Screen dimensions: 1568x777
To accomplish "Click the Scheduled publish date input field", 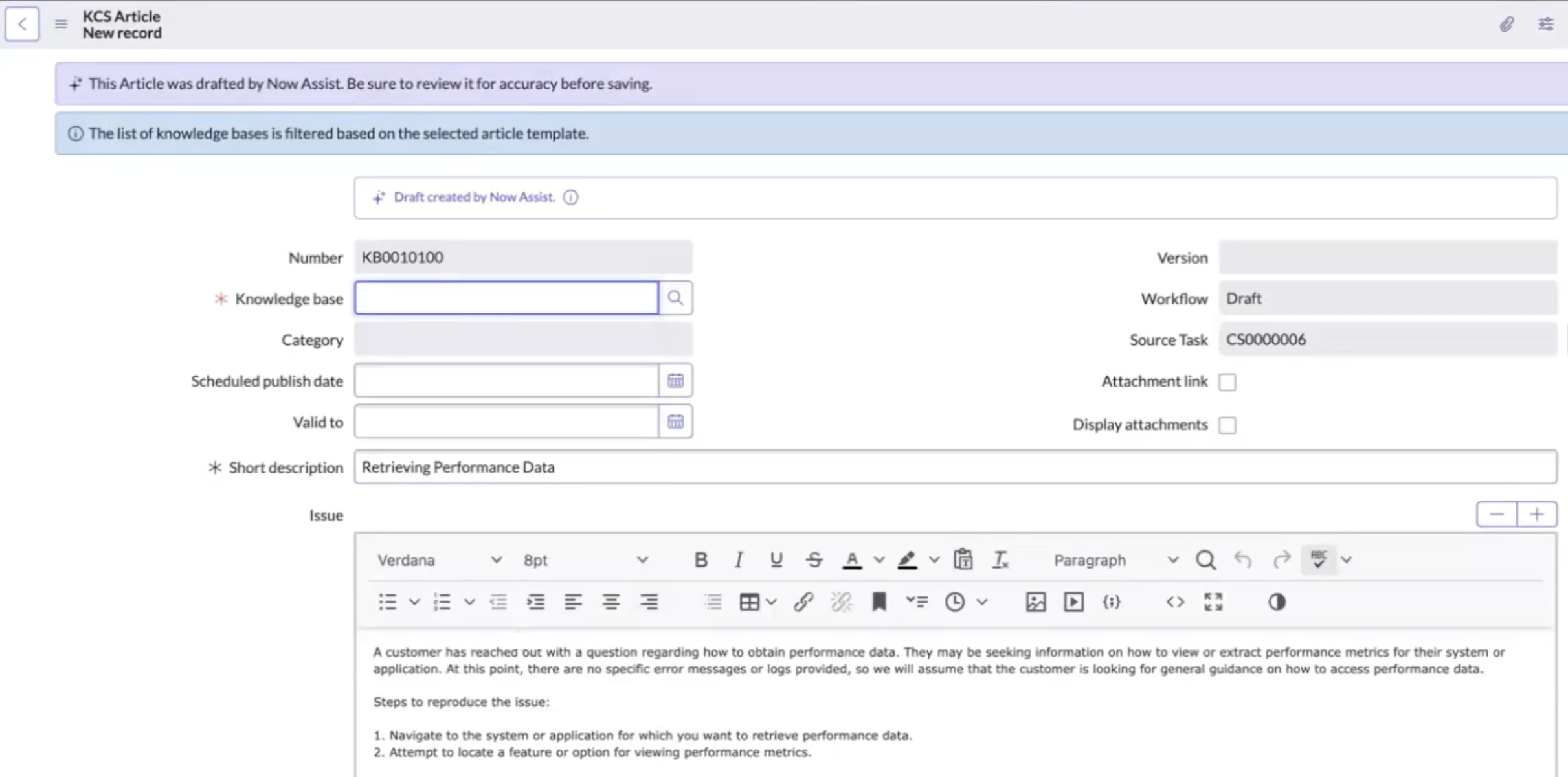I will tap(507, 381).
